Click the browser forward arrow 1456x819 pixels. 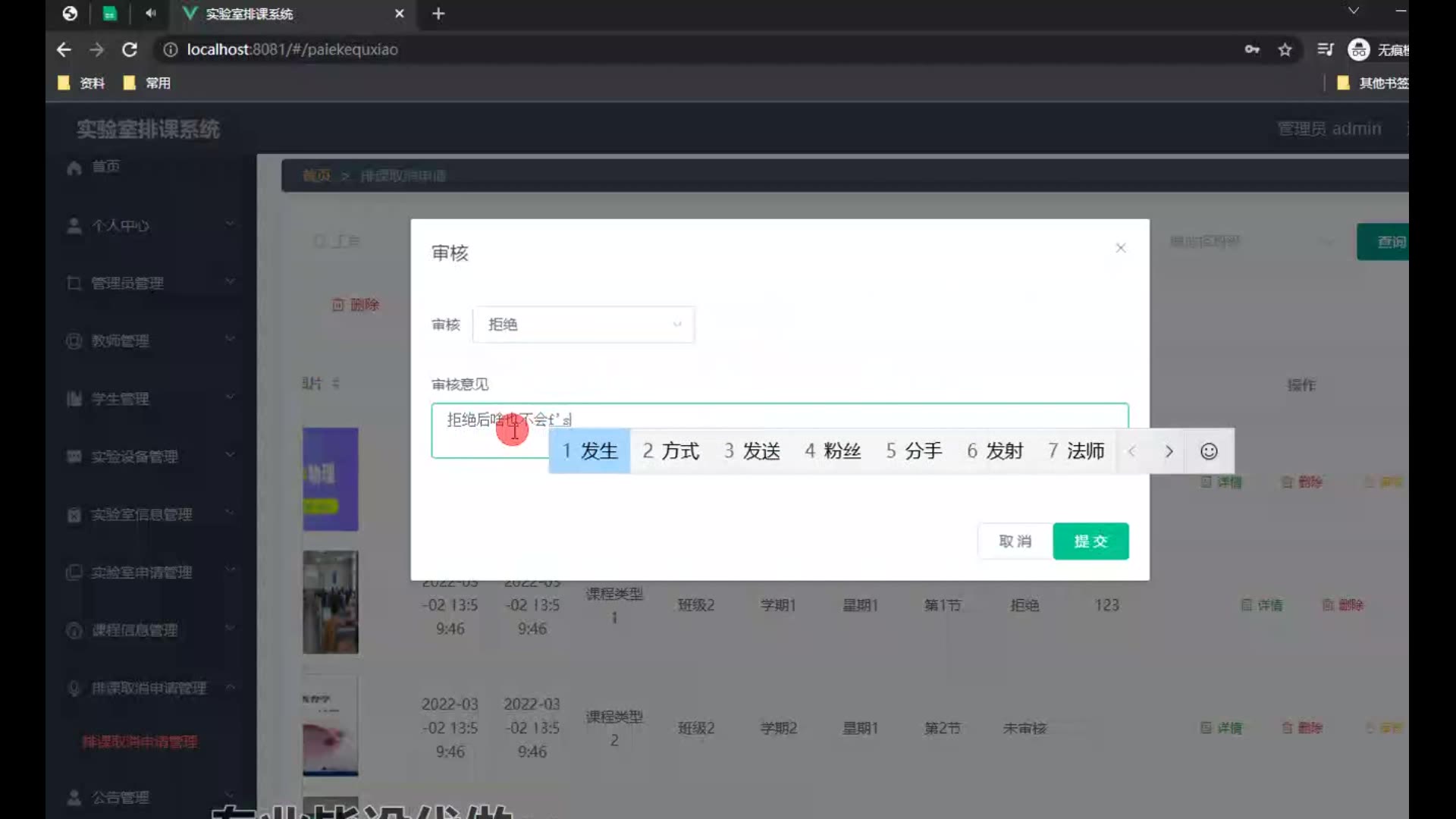click(96, 50)
